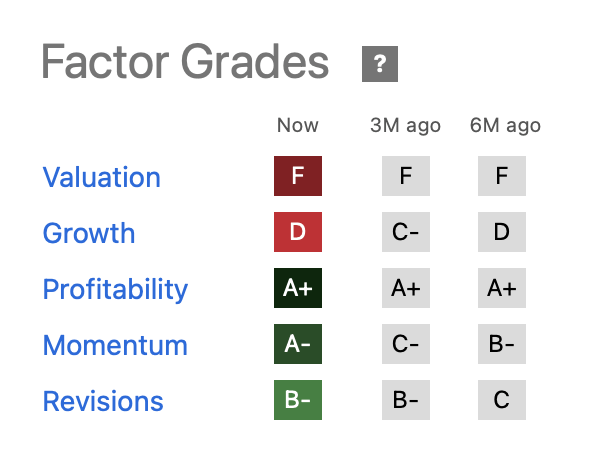Open the Valuation factor link
Image resolution: width=592 pixels, height=466 pixels.
click(x=102, y=177)
